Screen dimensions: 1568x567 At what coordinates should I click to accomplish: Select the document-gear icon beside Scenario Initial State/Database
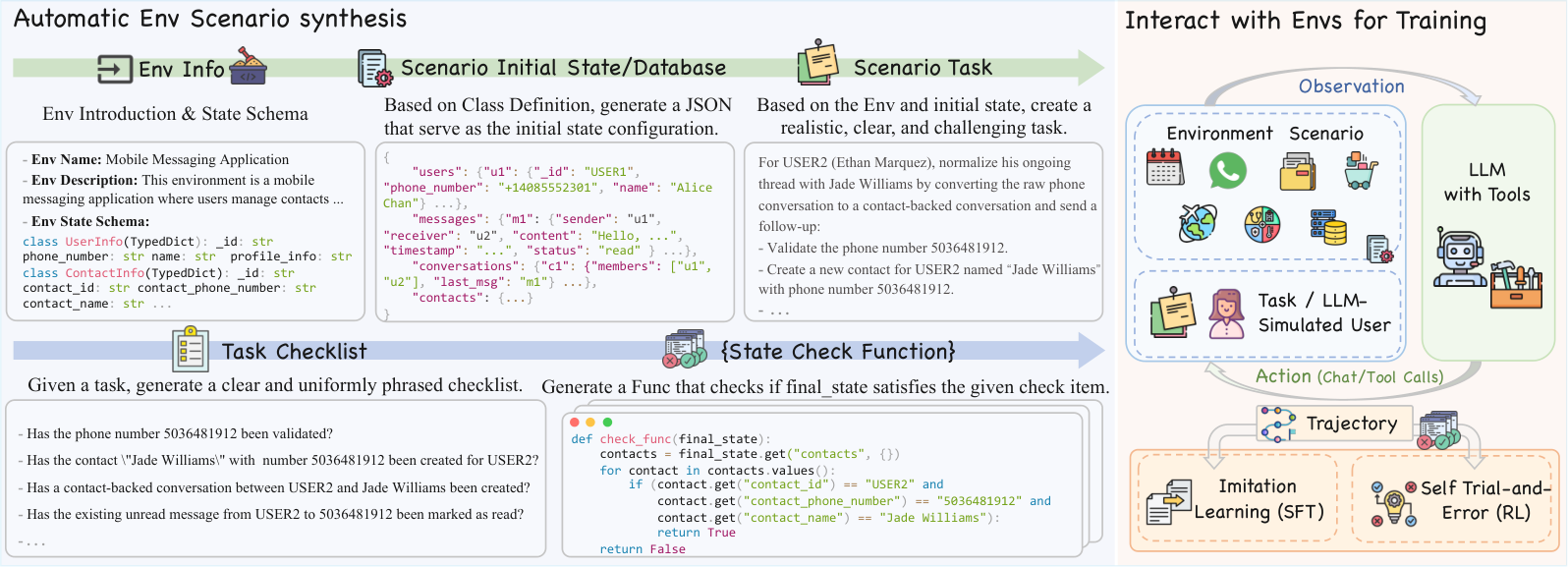click(x=373, y=69)
